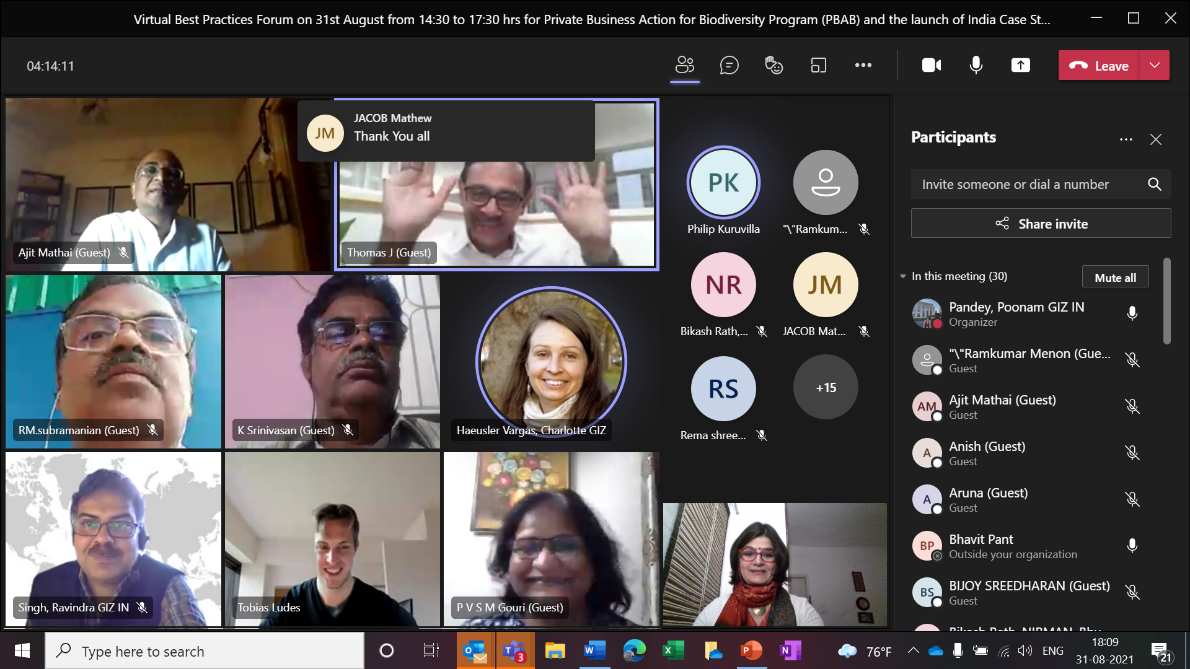Toggle the microphone mute
Screen dimensions: 1190x669
976,65
